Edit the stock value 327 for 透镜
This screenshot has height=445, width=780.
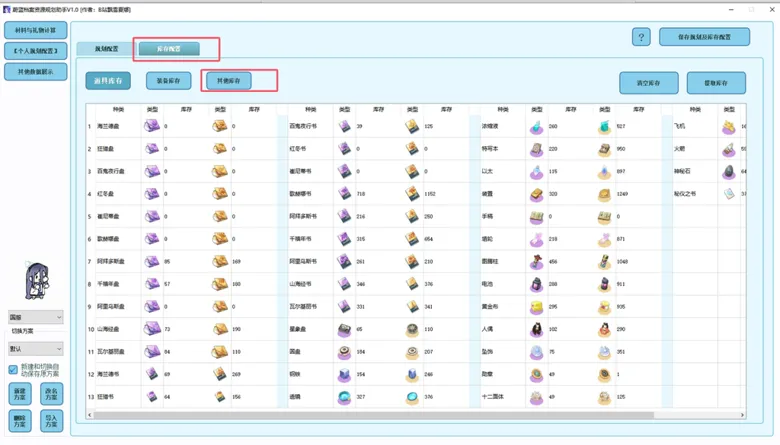(361, 397)
